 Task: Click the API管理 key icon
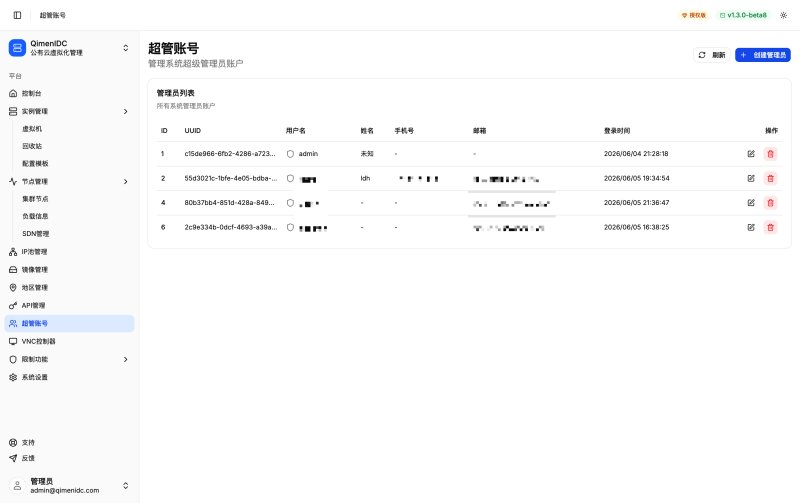(x=13, y=306)
